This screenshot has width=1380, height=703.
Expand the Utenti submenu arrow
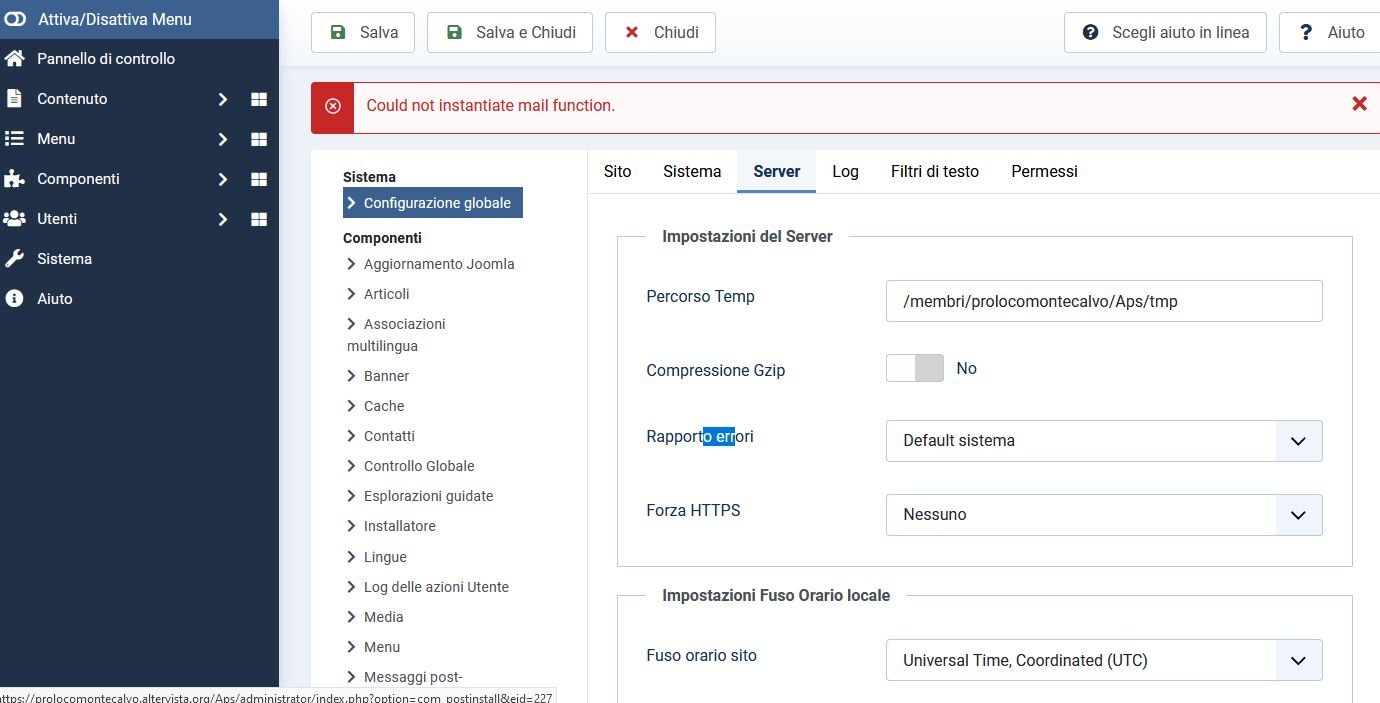point(223,219)
